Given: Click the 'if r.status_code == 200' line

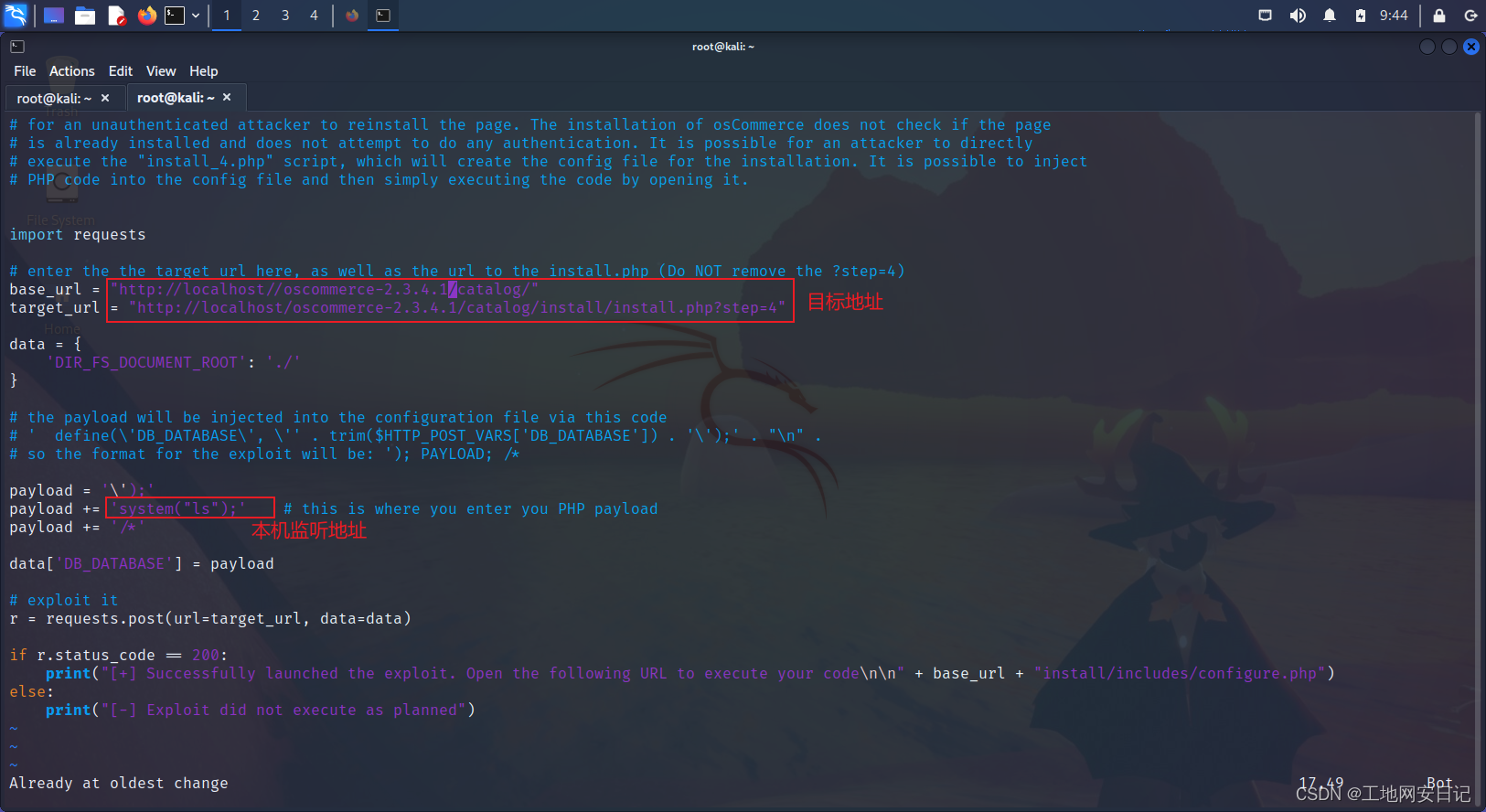Looking at the screenshot, I should (x=119, y=656).
